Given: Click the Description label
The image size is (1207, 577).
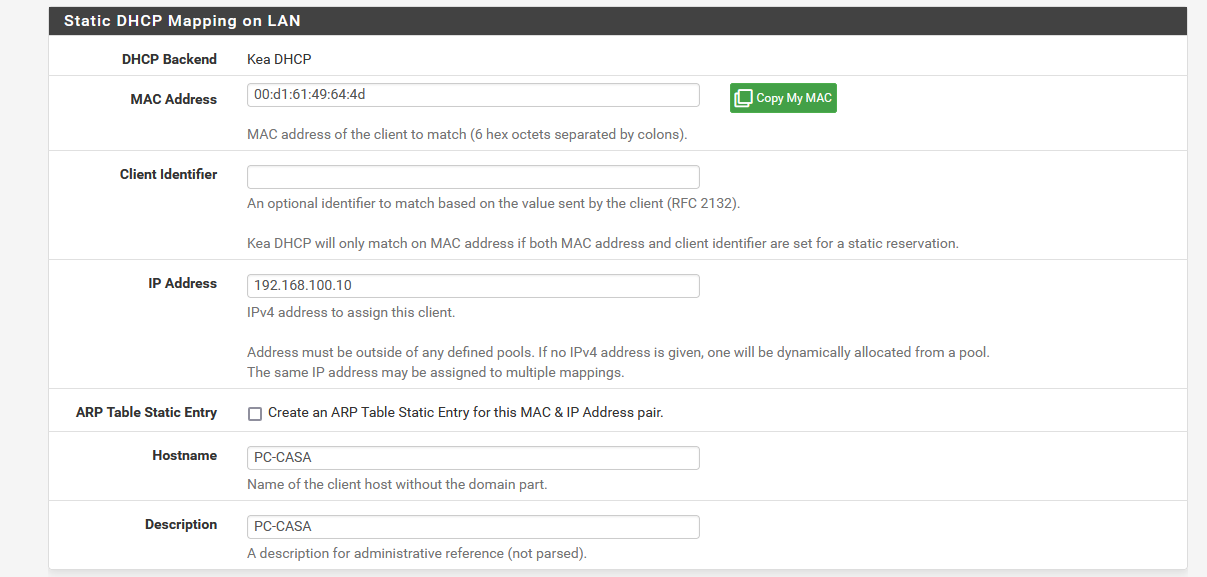Looking at the screenshot, I should click(x=185, y=524).
